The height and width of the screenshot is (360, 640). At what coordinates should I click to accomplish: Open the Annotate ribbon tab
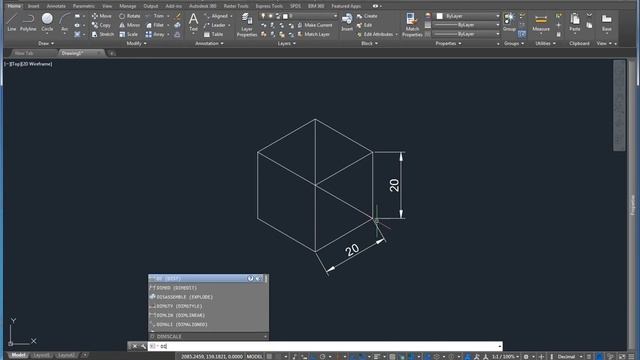[x=56, y=6]
